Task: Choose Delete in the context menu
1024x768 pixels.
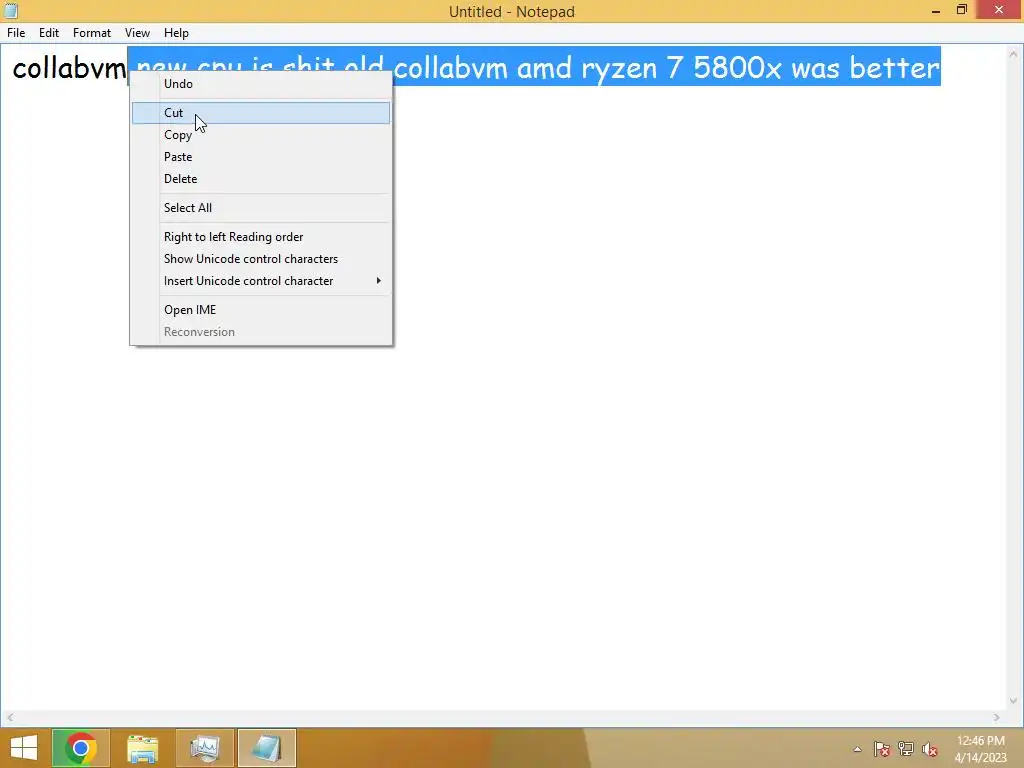Action: tap(261, 179)
